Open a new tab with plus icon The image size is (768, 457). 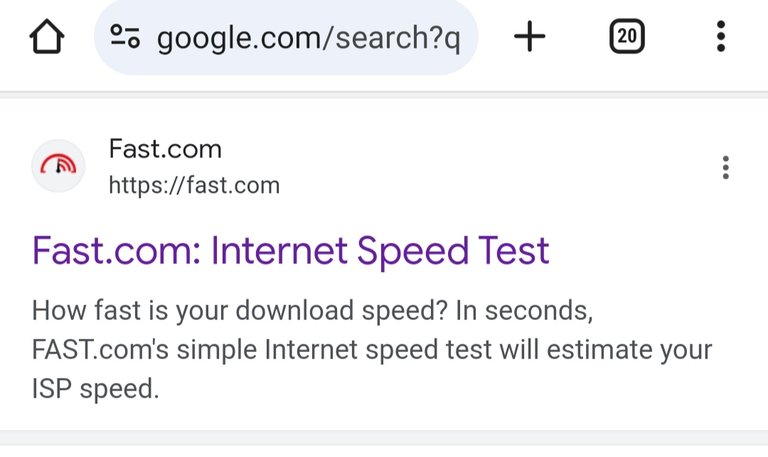click(x=529, y=36)
